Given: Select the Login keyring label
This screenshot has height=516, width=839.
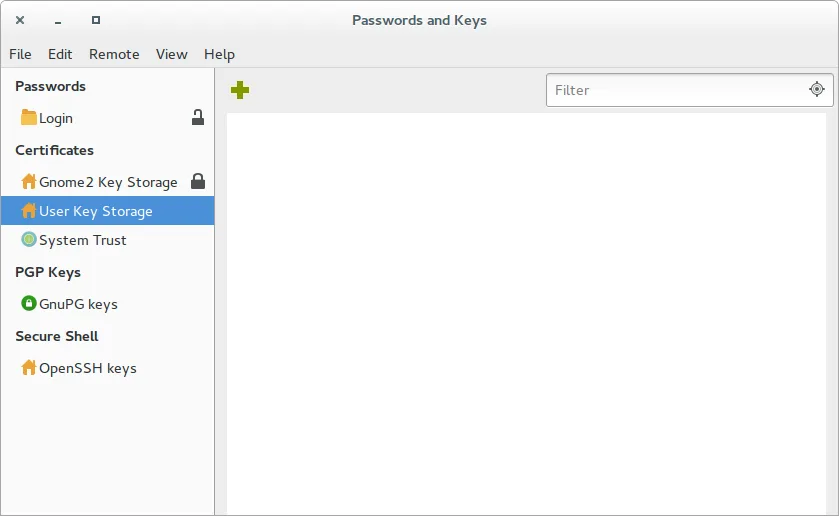Looking at the screenshot, I should 56,118.
